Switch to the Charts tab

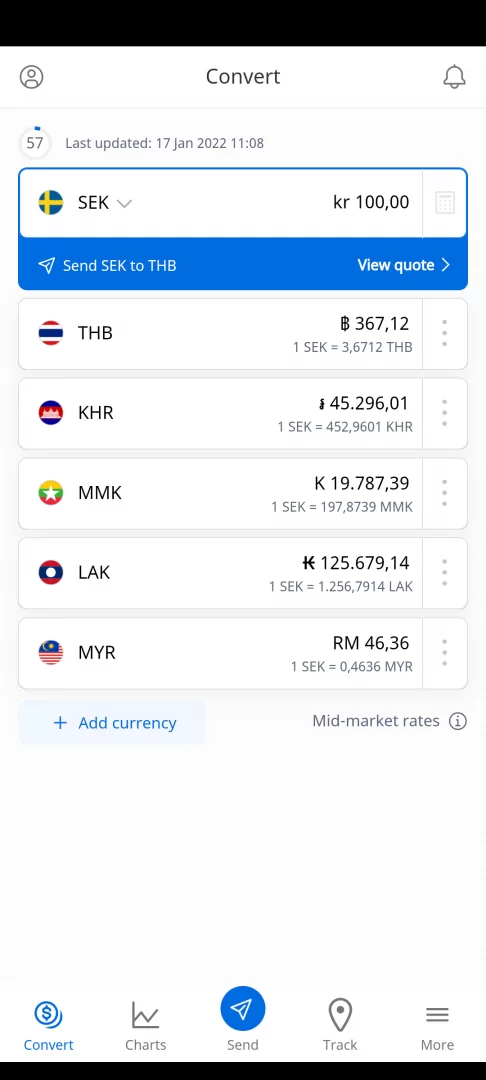[145, 1026]
